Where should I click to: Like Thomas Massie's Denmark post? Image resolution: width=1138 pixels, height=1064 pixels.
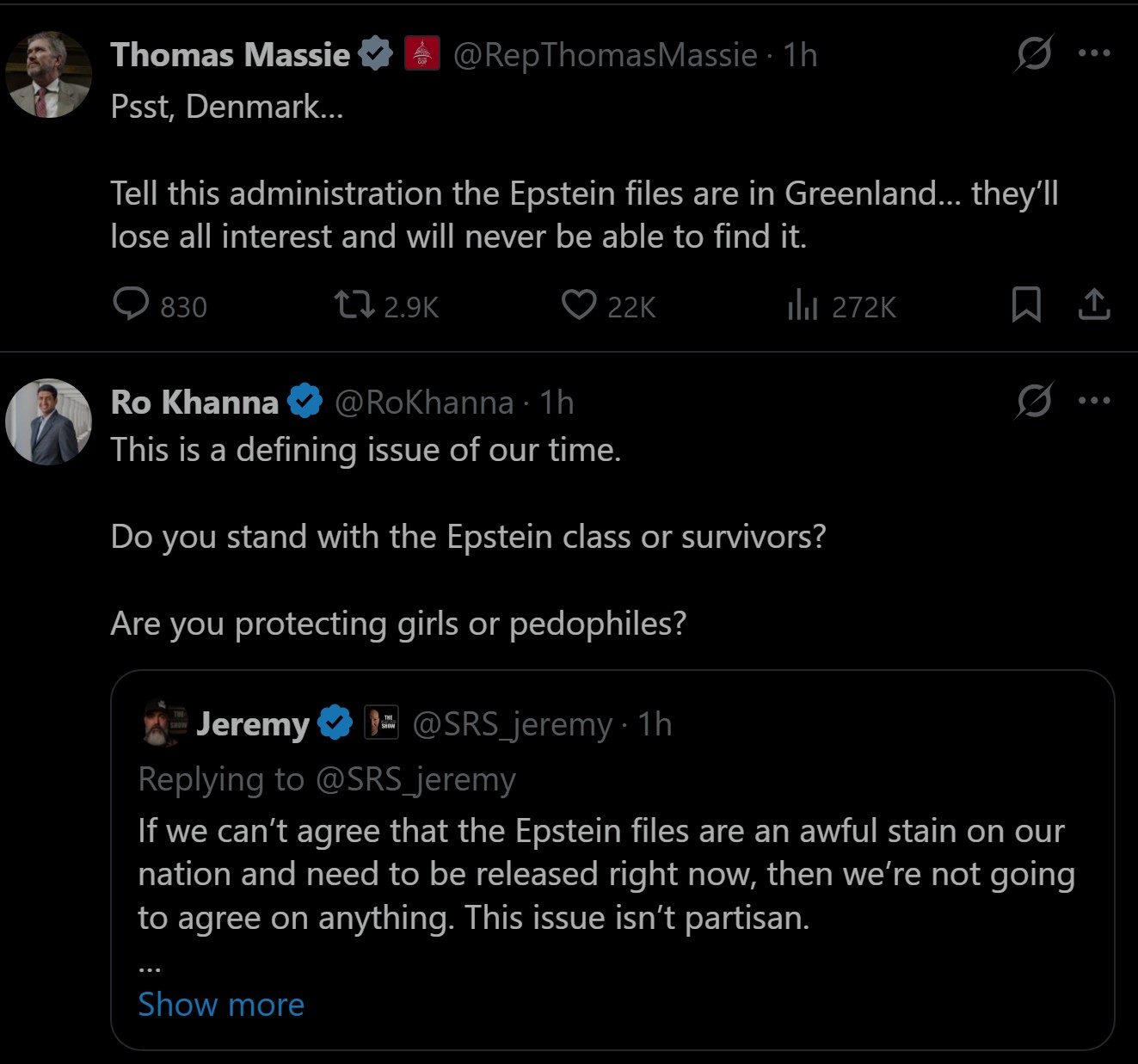click(x=579, y=304)
